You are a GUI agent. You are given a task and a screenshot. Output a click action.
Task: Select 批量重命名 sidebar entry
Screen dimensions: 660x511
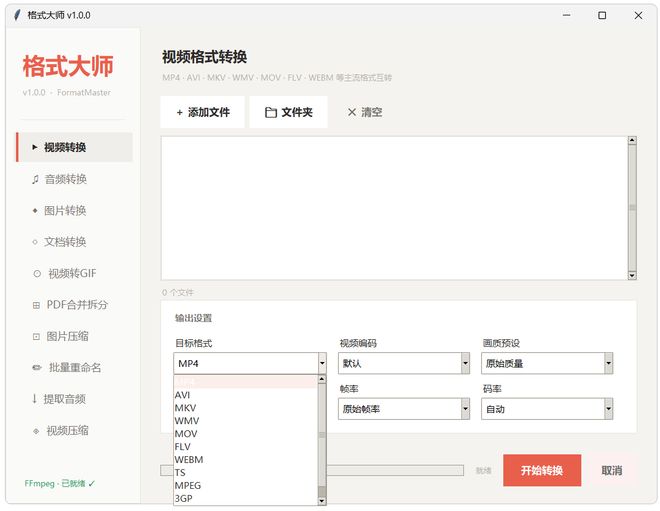pos(75,367)
